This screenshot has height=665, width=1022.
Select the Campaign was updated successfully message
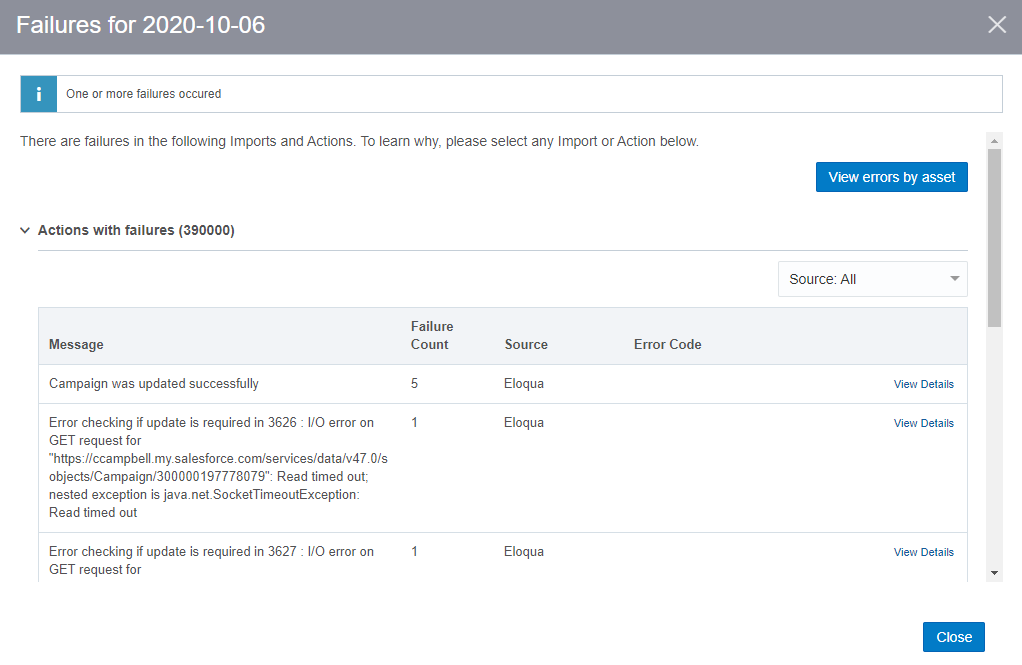click(154, 384)
